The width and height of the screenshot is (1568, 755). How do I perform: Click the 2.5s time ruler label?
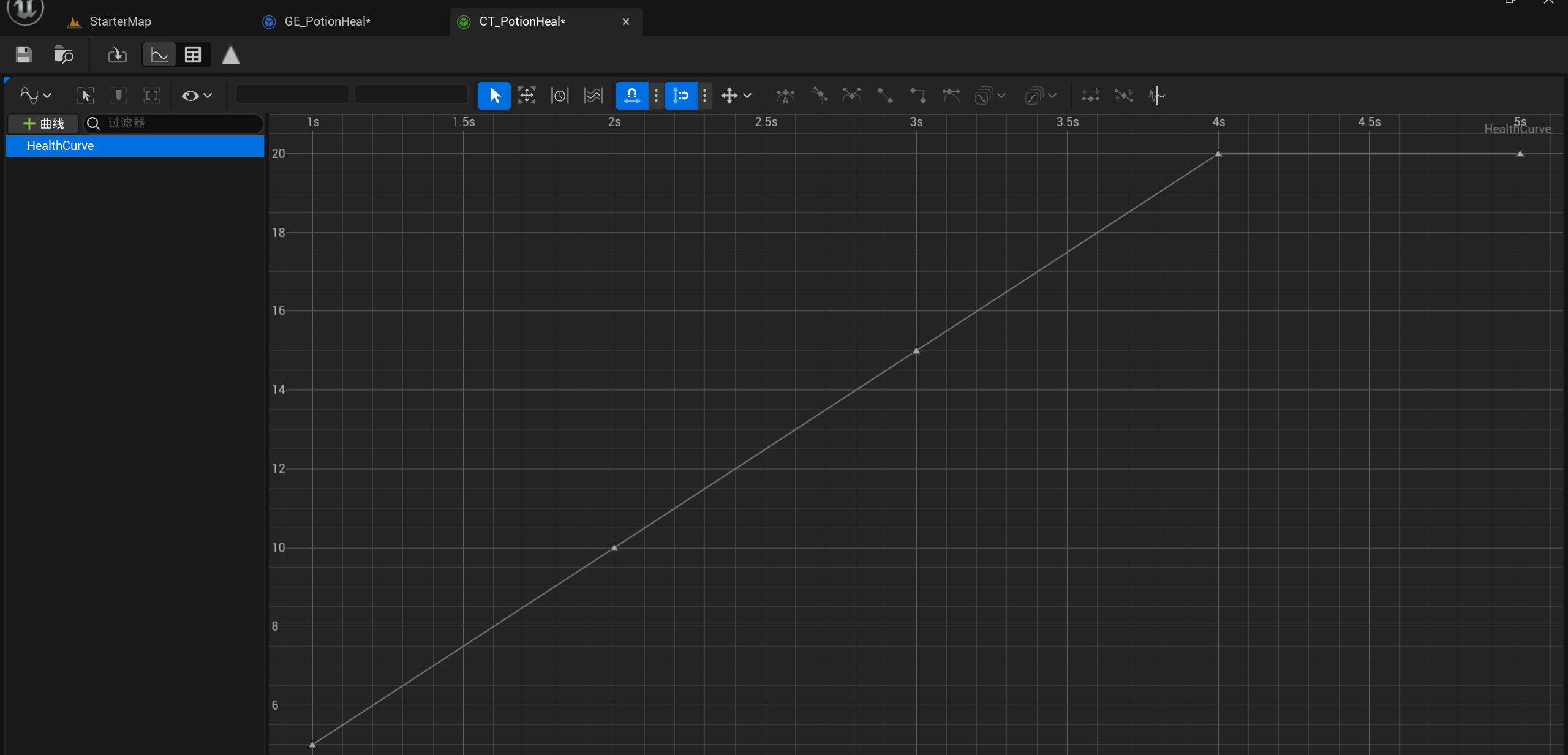[x=766, y=122]
